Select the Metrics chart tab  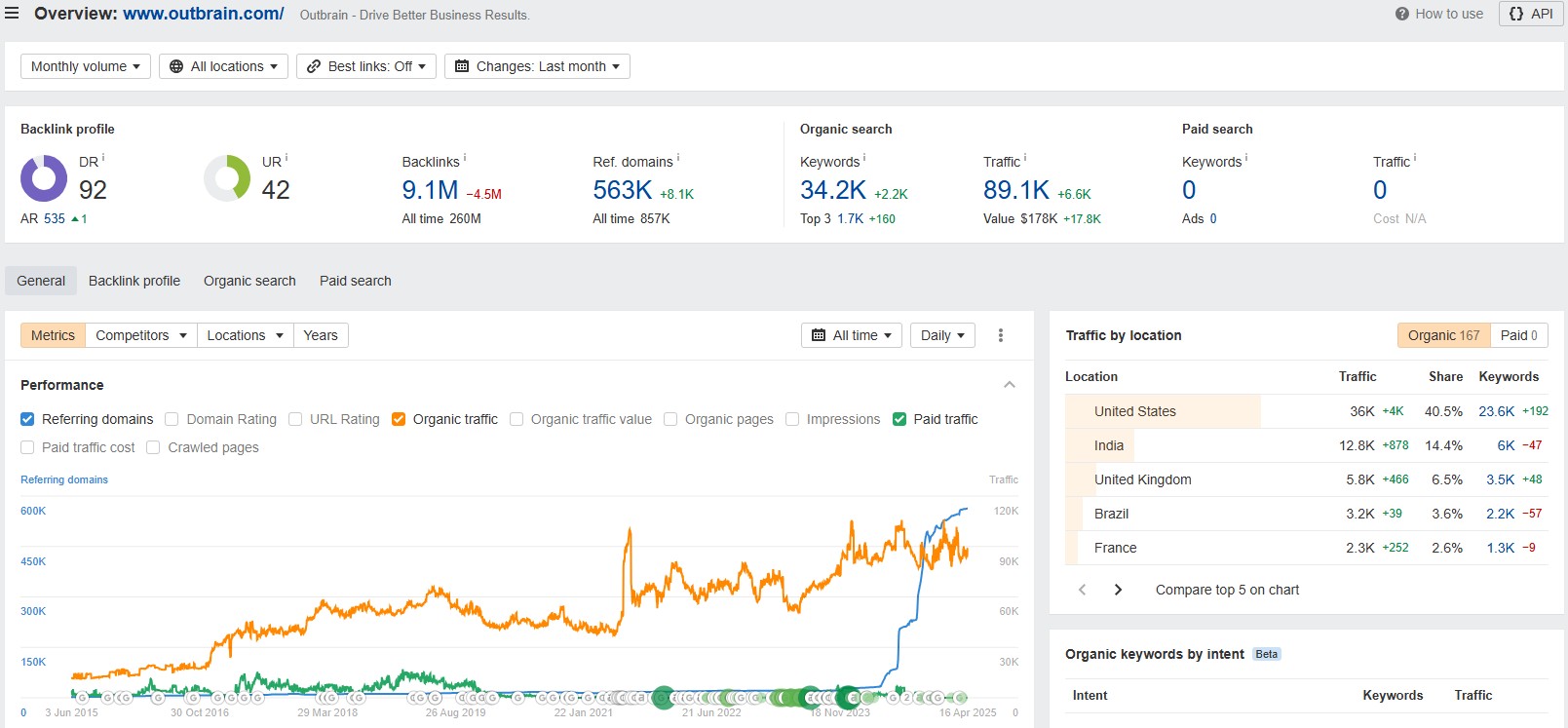pyautogui.click(x=53, y=335)
